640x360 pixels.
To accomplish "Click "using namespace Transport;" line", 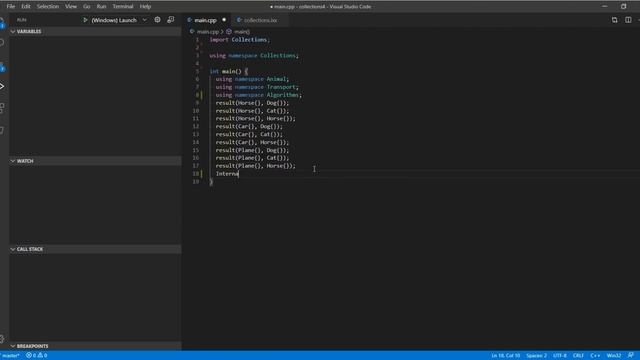I will click(257, 87).
